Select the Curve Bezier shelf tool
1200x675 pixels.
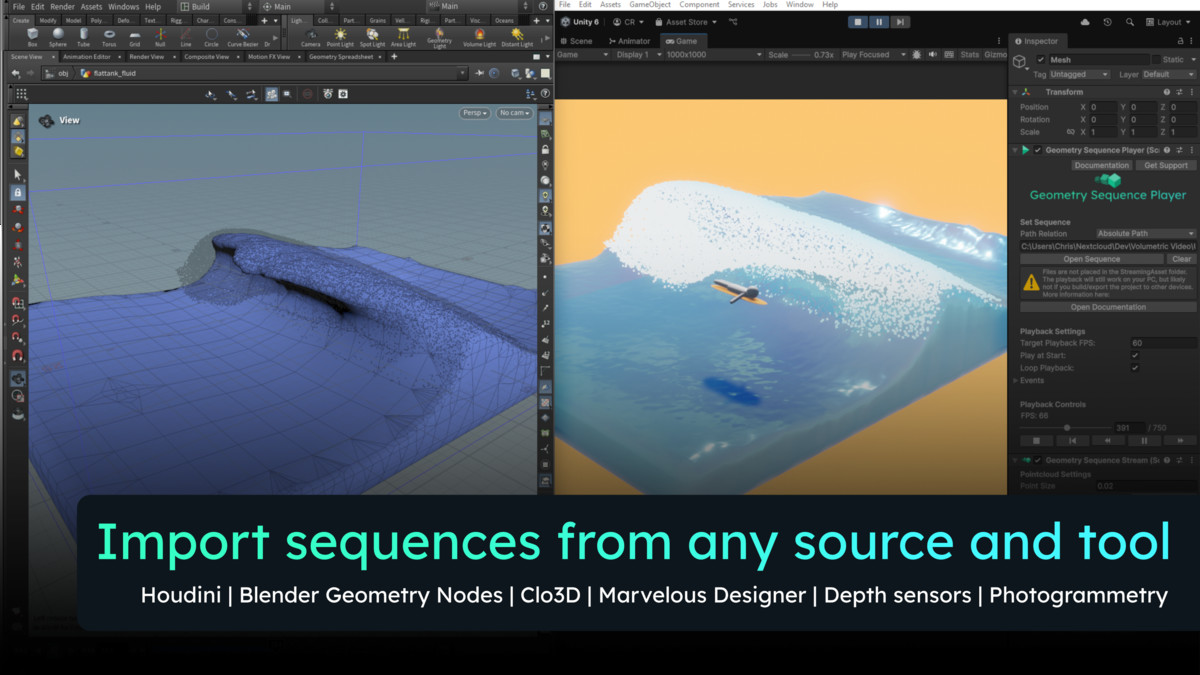pos(242,36)
